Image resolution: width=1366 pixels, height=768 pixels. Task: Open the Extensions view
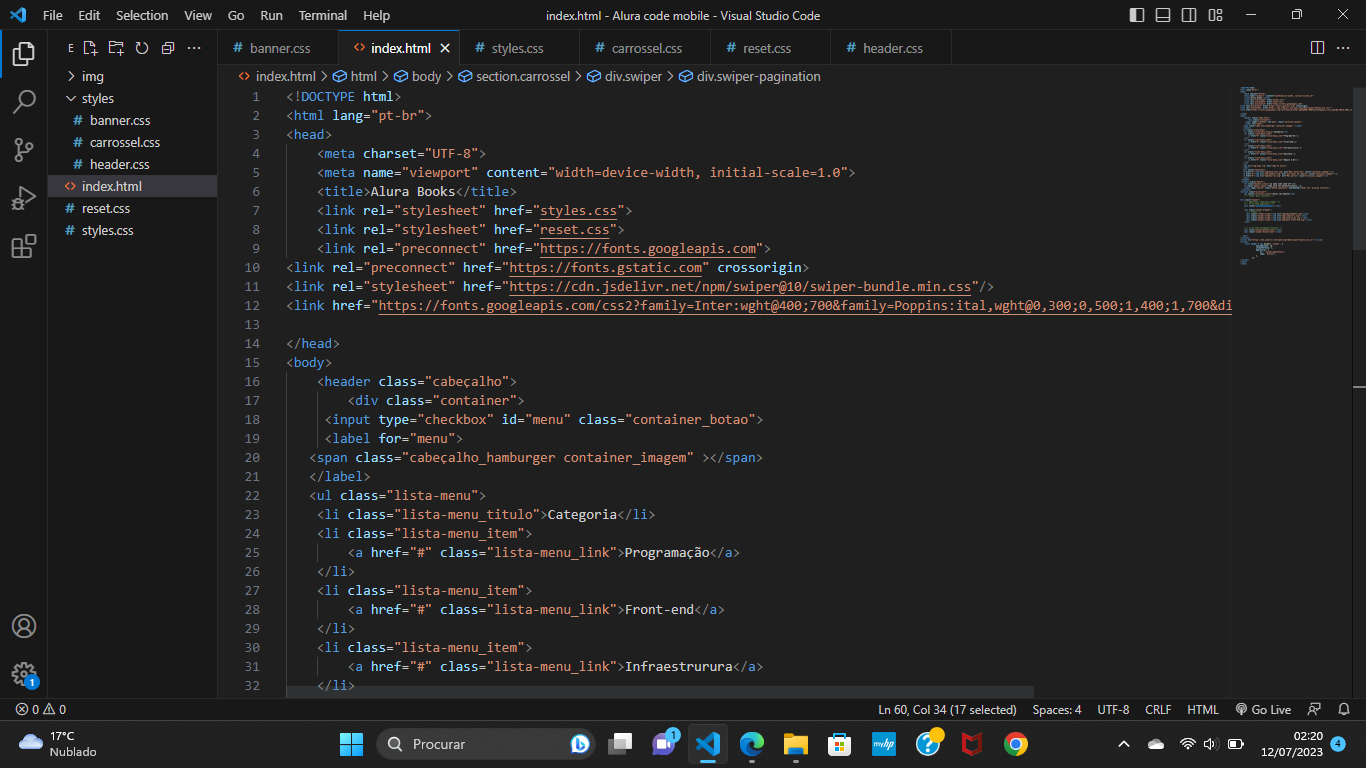click(24, 246)
